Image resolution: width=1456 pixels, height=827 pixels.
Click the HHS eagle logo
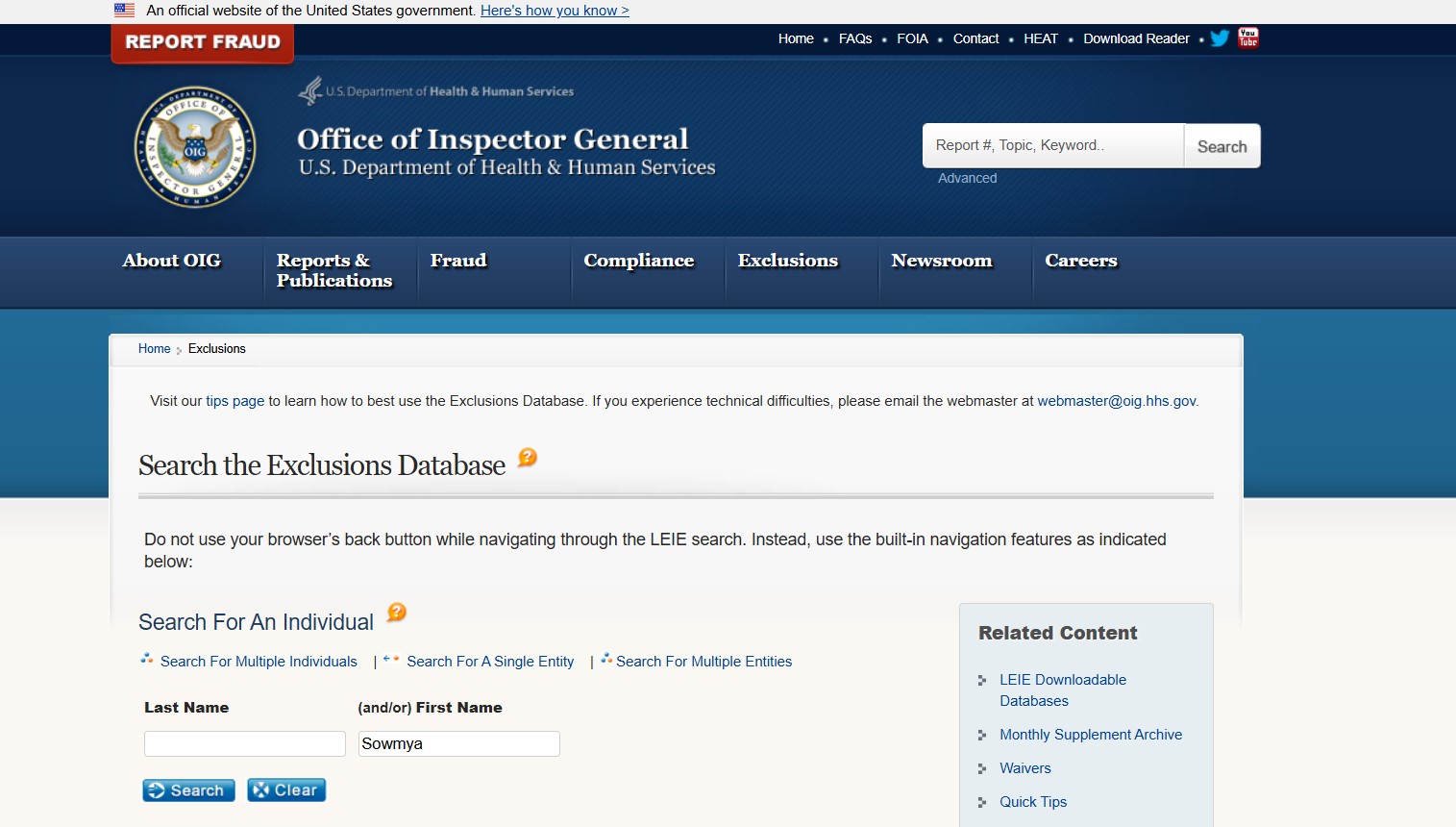(310, 90)
